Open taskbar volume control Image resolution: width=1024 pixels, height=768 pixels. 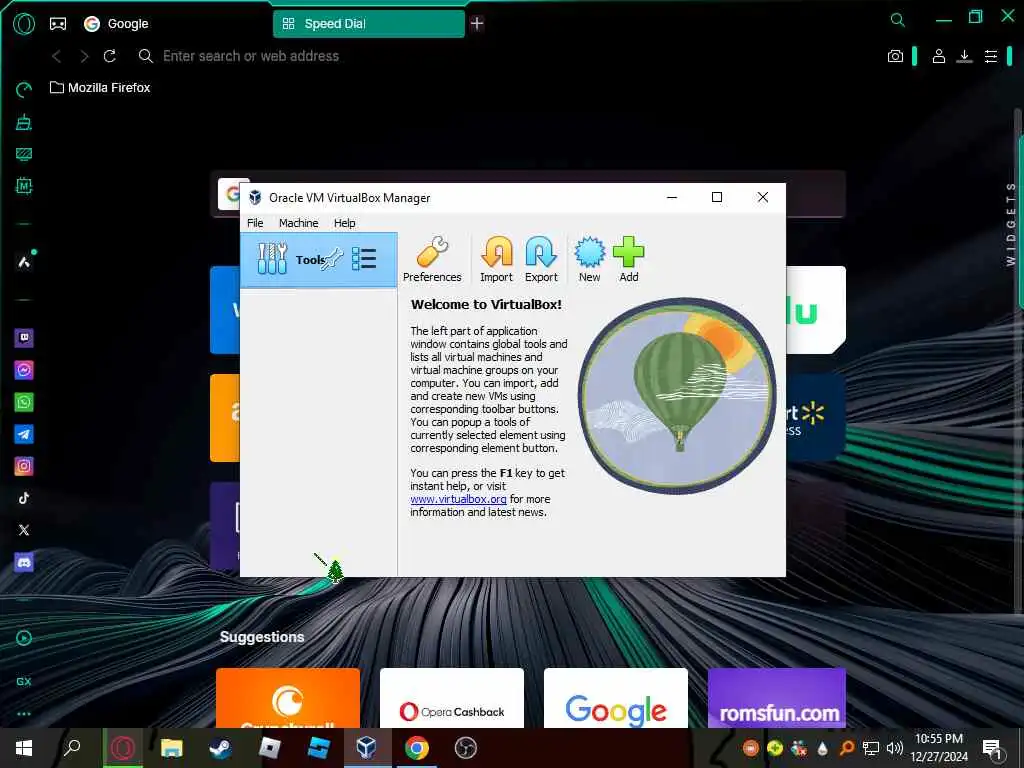click(x=894, y=748)
